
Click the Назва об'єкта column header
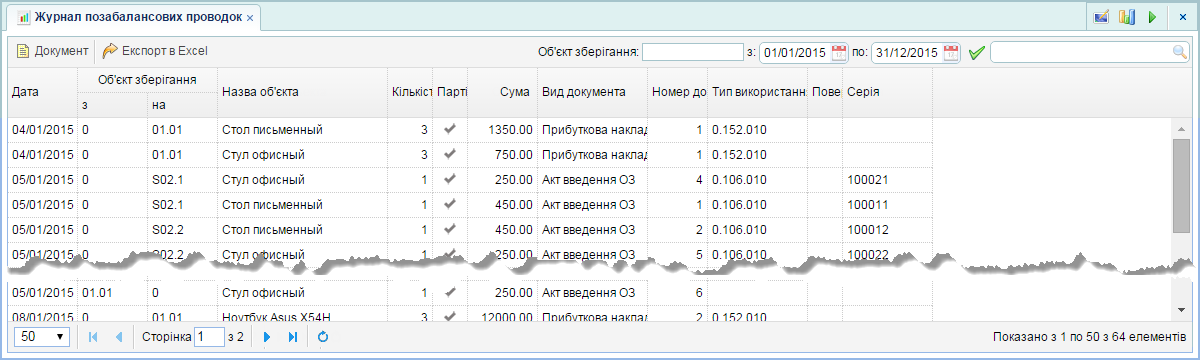302,92
